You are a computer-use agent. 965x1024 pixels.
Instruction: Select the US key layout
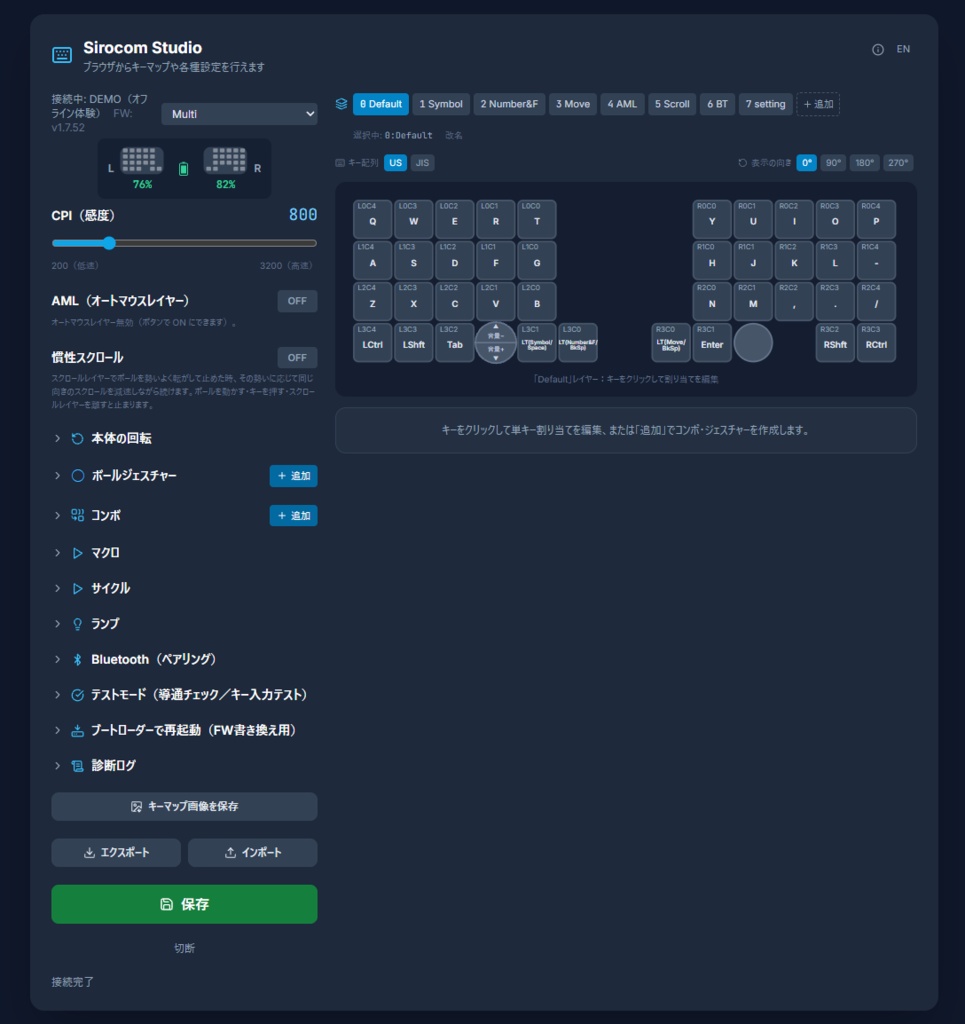395,163
